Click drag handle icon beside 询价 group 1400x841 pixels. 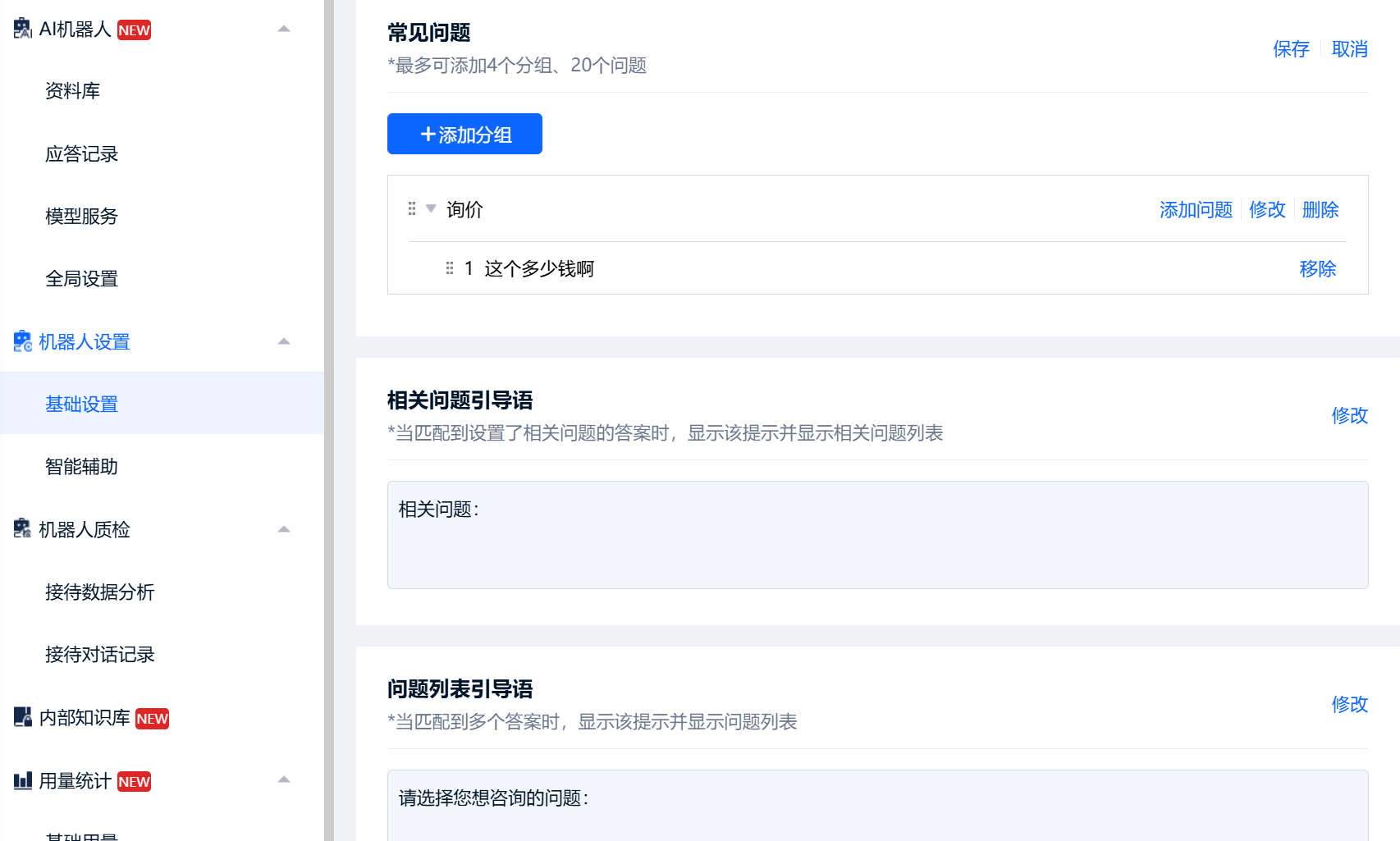click(412, 209)
